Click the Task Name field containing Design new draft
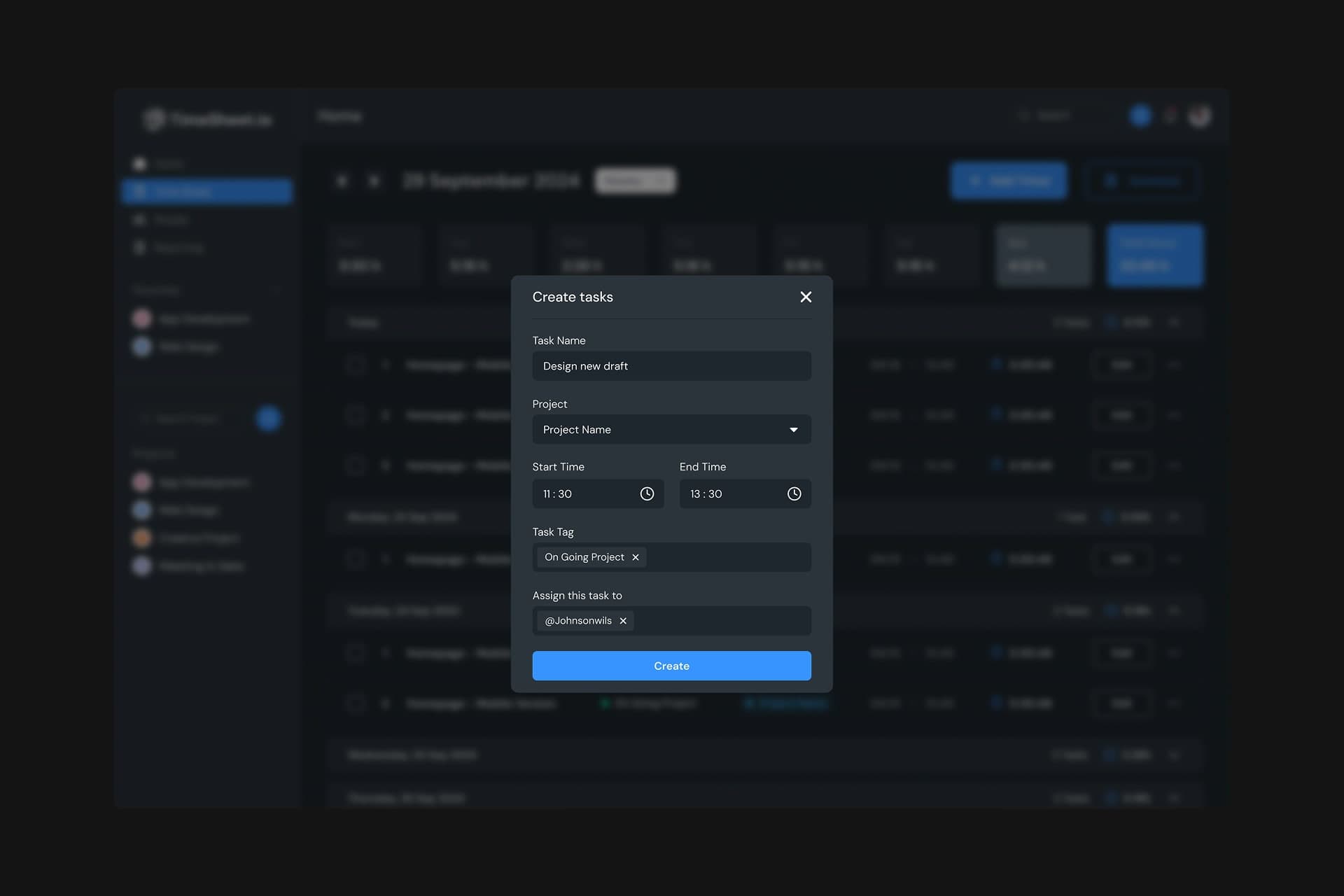This screenshot has width=1344, height=896. tap(671, 365)
